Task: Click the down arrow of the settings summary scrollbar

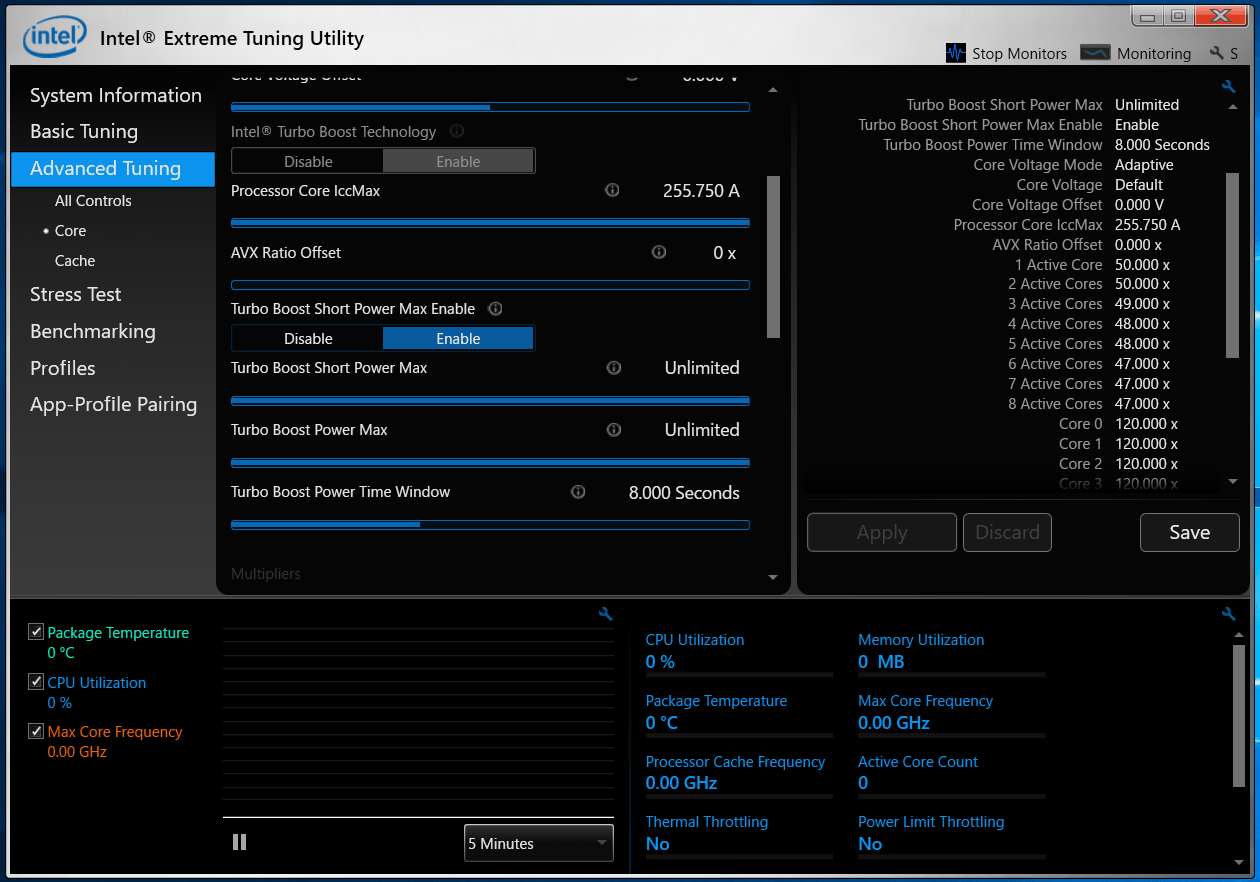Action: tap(1232, 481)
